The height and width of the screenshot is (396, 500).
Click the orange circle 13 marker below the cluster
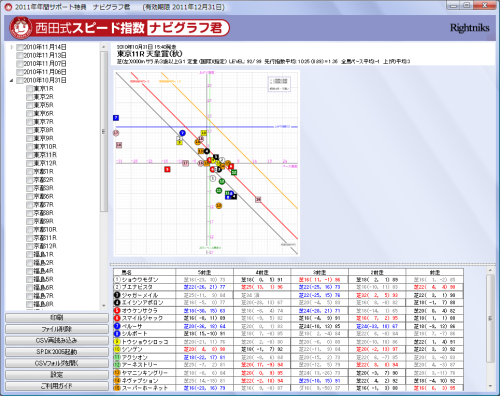(x=219, y=206)
